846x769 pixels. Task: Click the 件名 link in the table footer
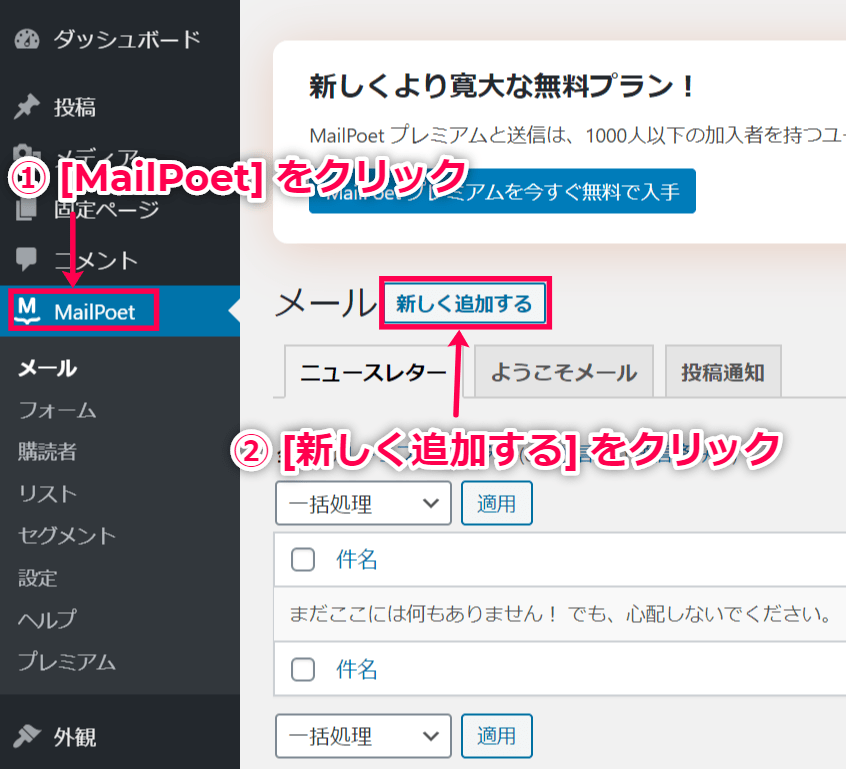point(357,669)
